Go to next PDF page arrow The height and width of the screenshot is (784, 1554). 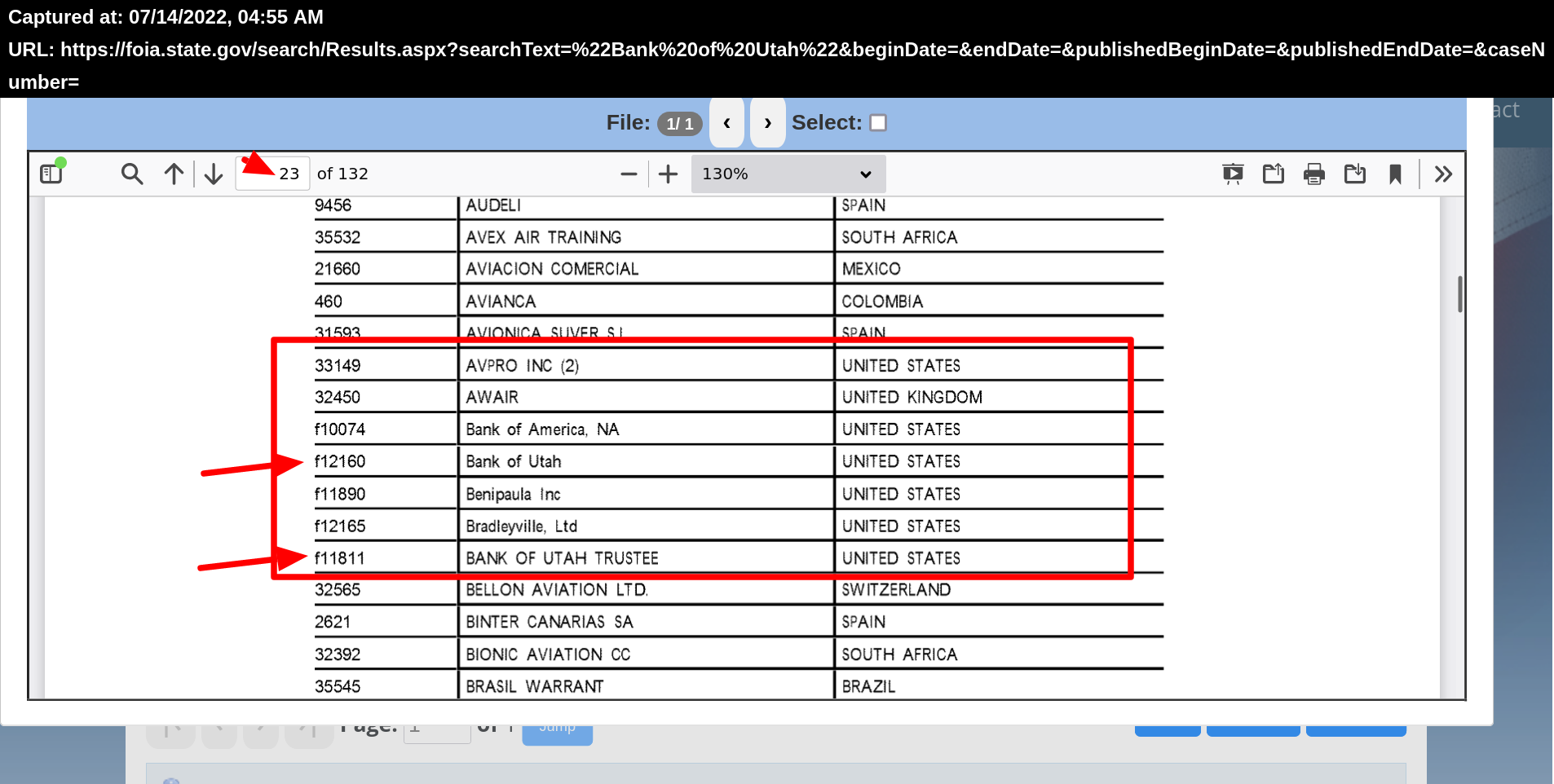(x=214, y=174)
